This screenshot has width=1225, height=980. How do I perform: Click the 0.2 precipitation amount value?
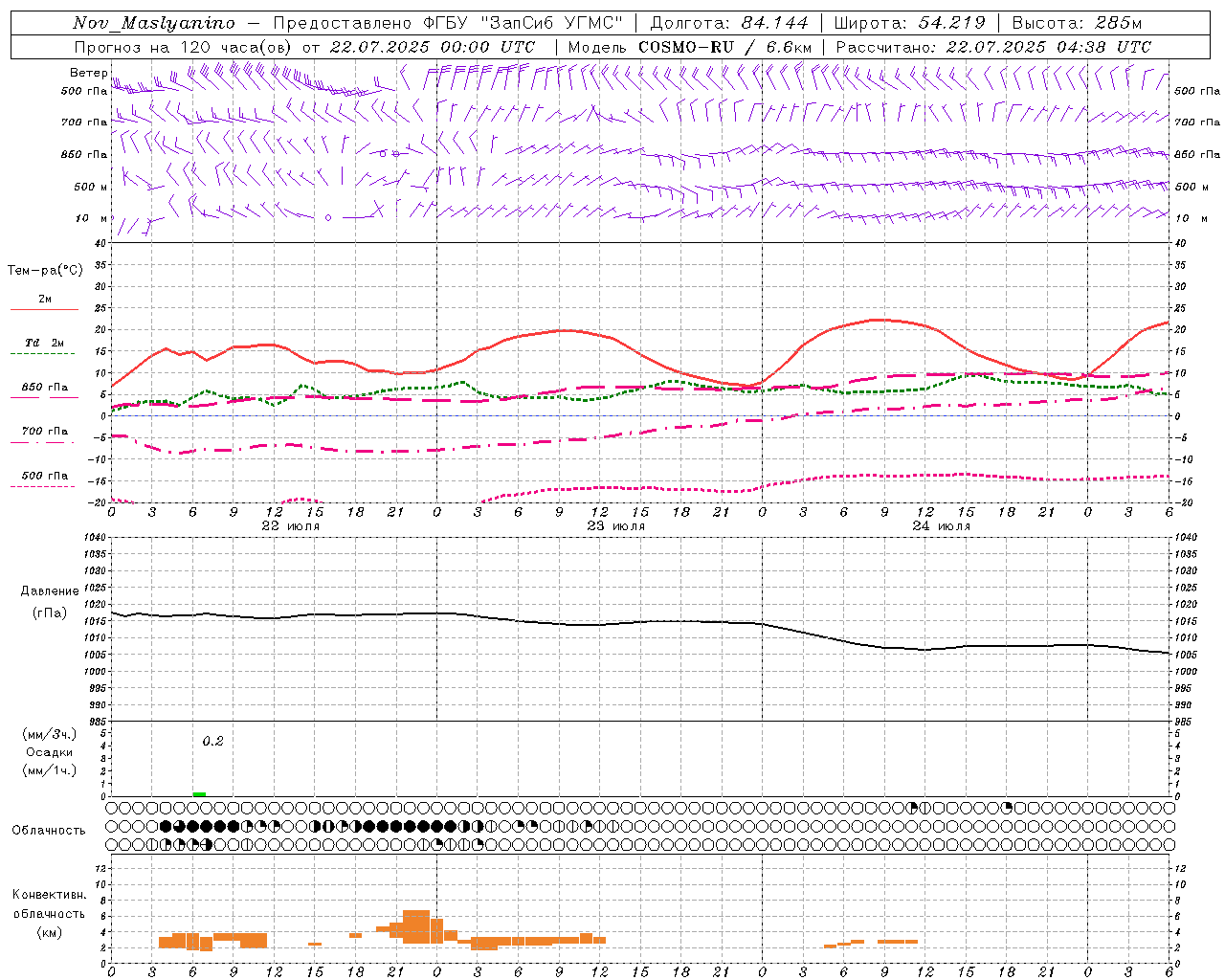(x=212, y=742)
